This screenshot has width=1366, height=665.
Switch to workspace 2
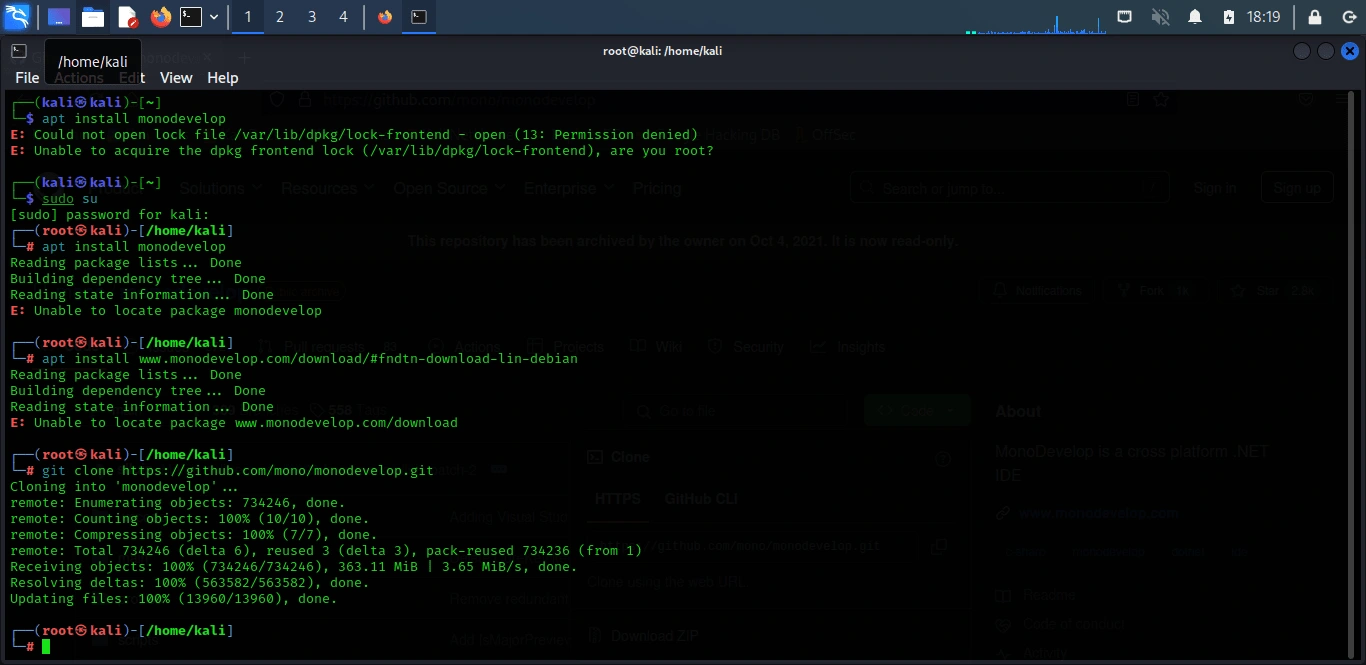pos(279,17)
